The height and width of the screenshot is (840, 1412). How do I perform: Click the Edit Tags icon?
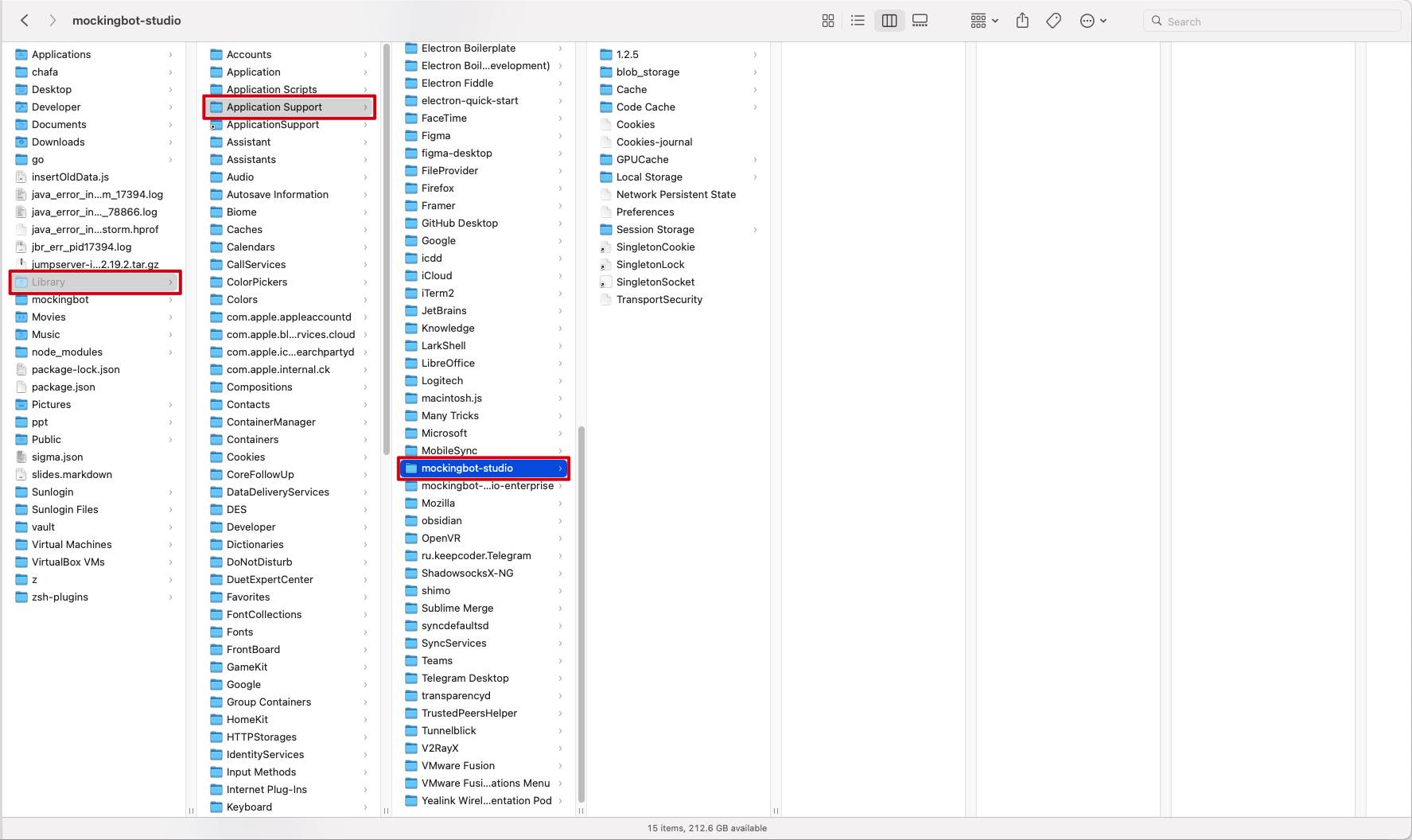click(1054, 21)
